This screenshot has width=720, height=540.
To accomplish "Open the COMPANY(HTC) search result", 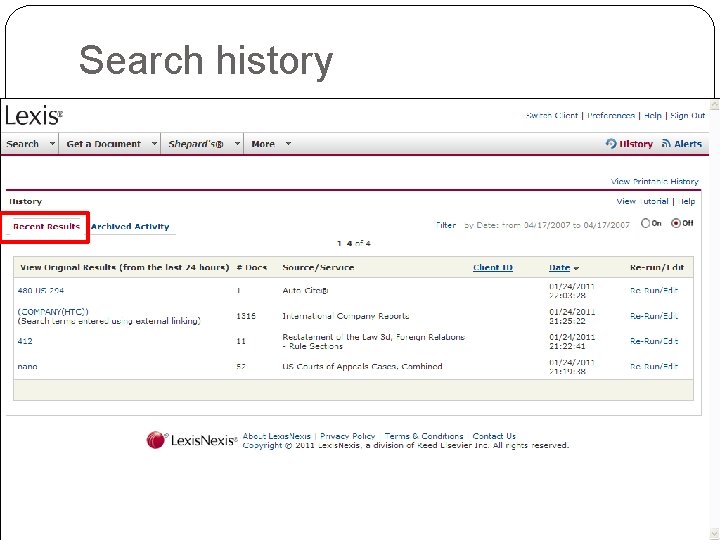I will pyautogui.click(x=53, y=312).
